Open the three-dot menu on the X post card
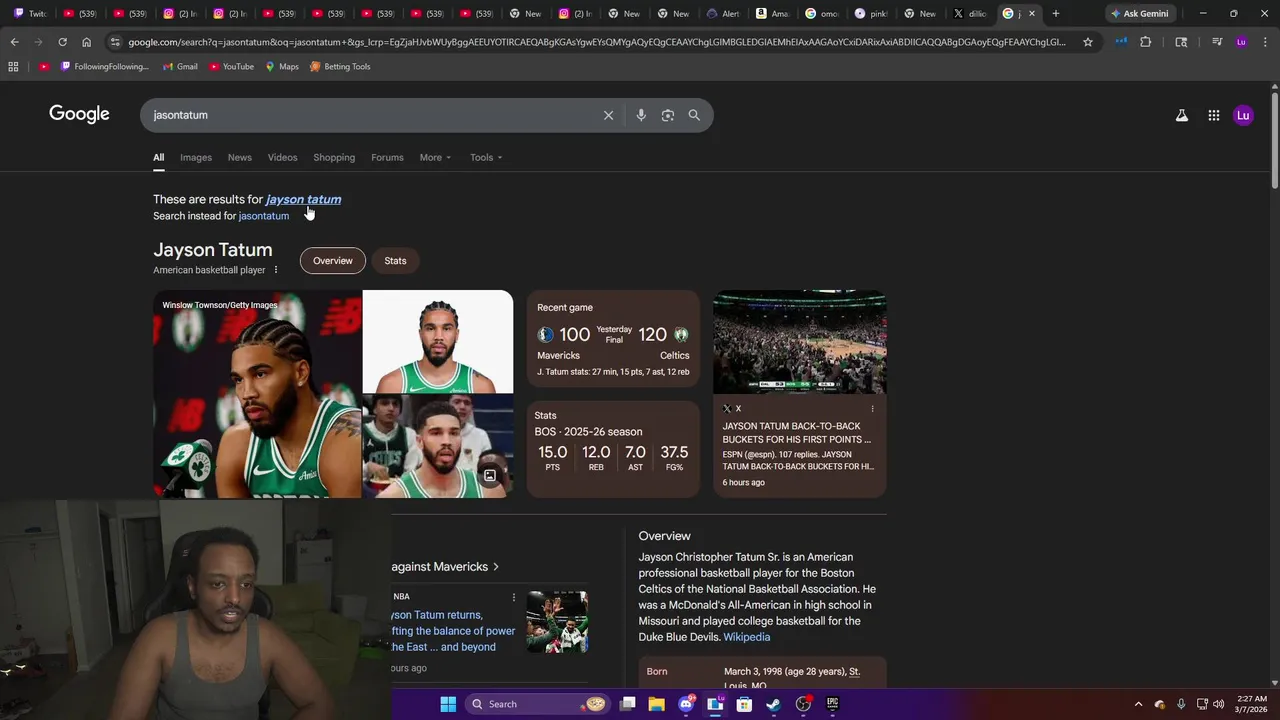The image size is (1280, 720). pyautogui.click(x=872, y=408)
